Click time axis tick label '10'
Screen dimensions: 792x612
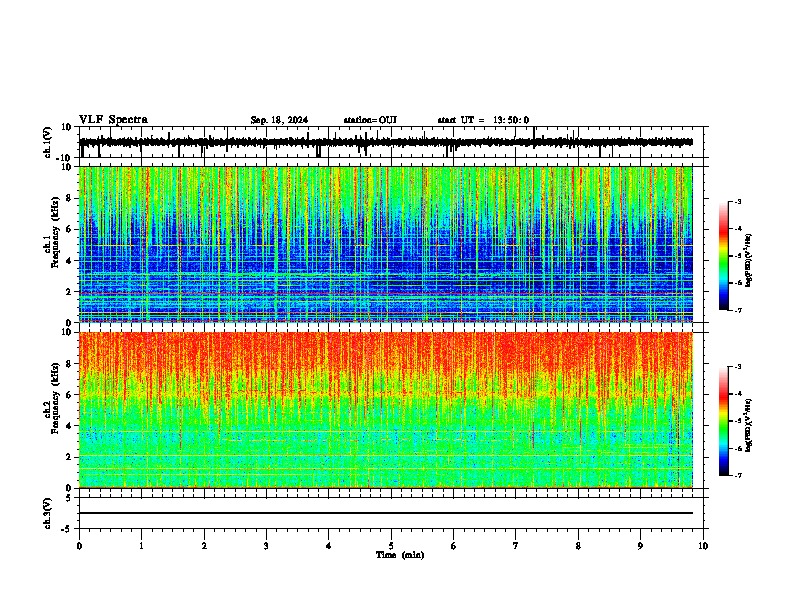point(703,546)
